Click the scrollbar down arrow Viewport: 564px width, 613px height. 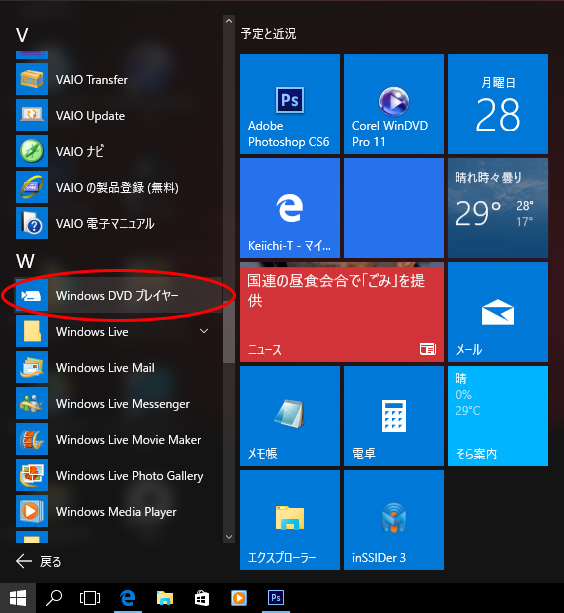click(229, 537)
